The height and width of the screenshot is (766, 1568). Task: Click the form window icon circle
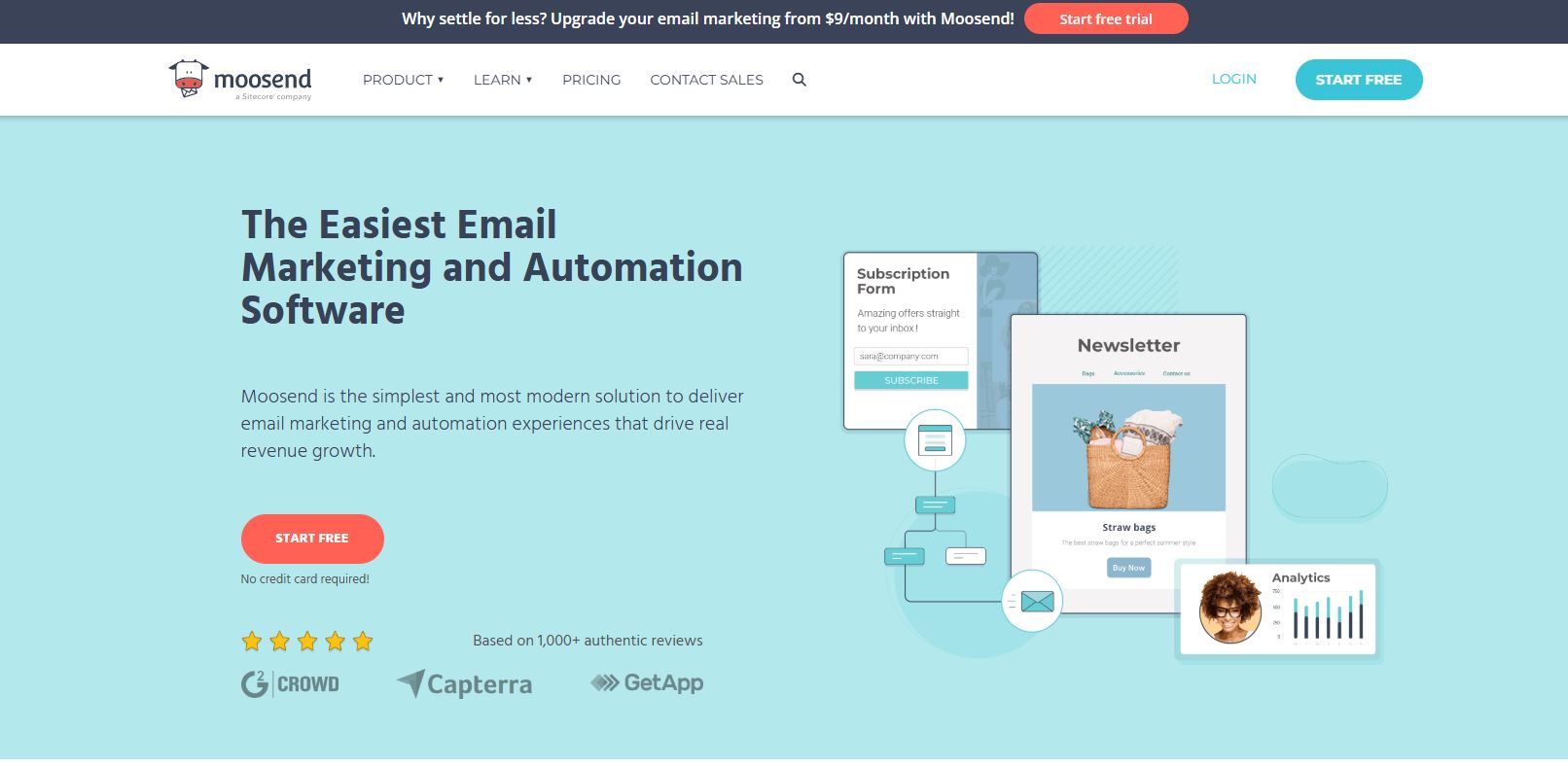[x=935, y=440]
